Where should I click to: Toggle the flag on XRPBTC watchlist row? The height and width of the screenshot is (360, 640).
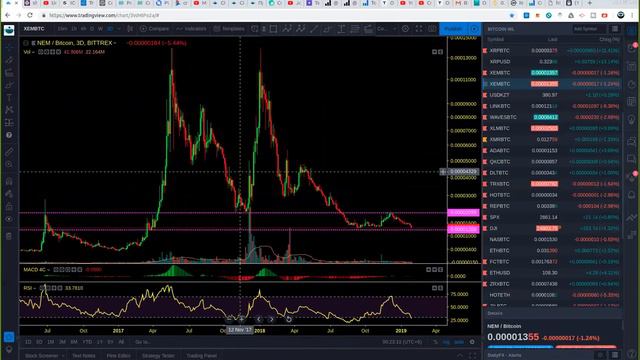click(x=485, y=51)
